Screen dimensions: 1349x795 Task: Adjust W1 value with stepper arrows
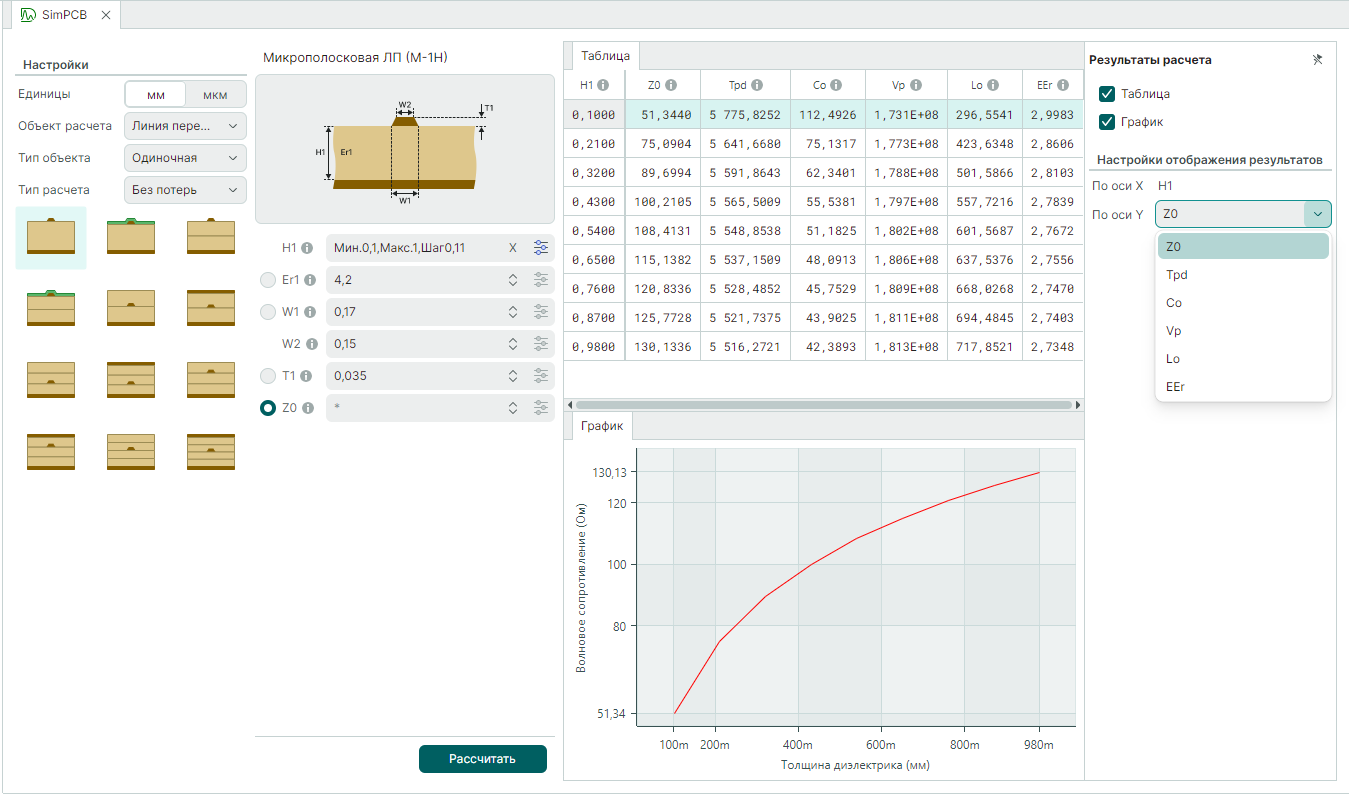pos(513,312)
